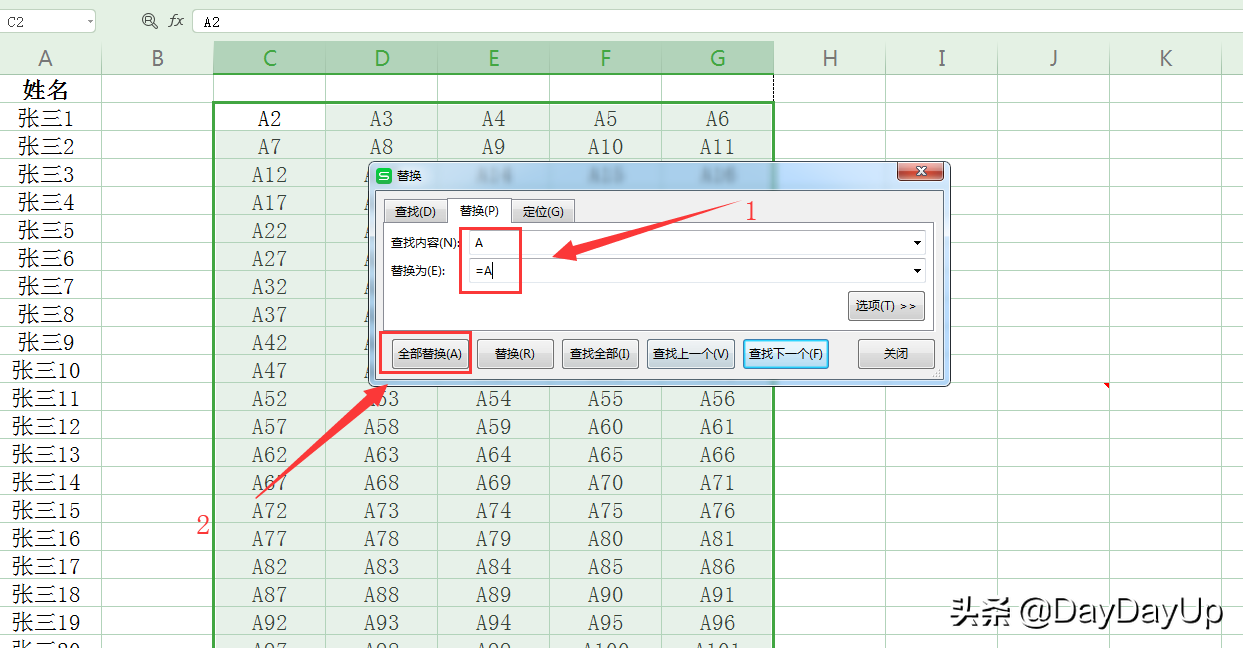Select column K header
The height and width of the screenshot is (648, 1243).
pos(1165,59)
